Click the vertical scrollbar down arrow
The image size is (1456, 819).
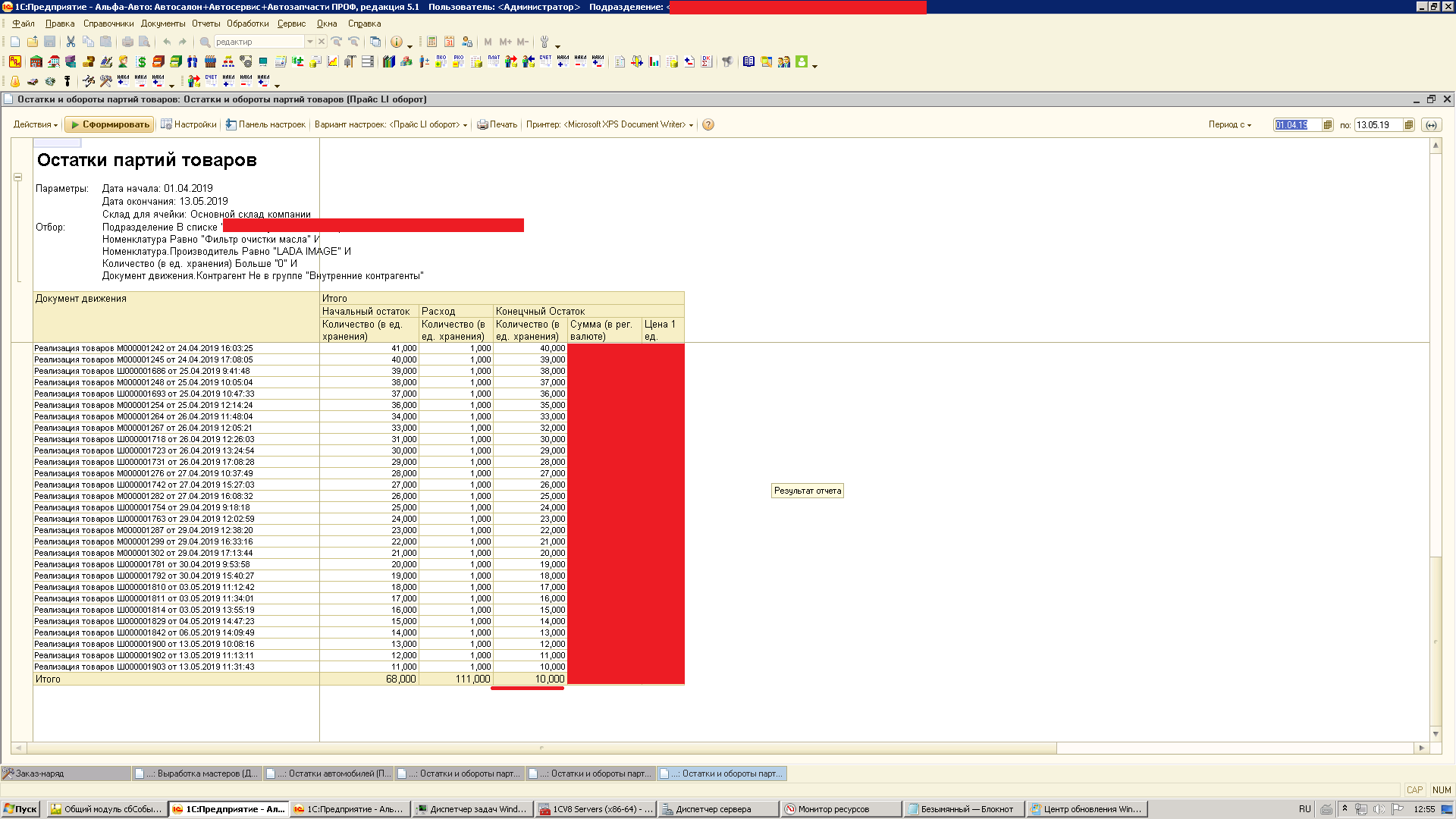point(1435,734)
